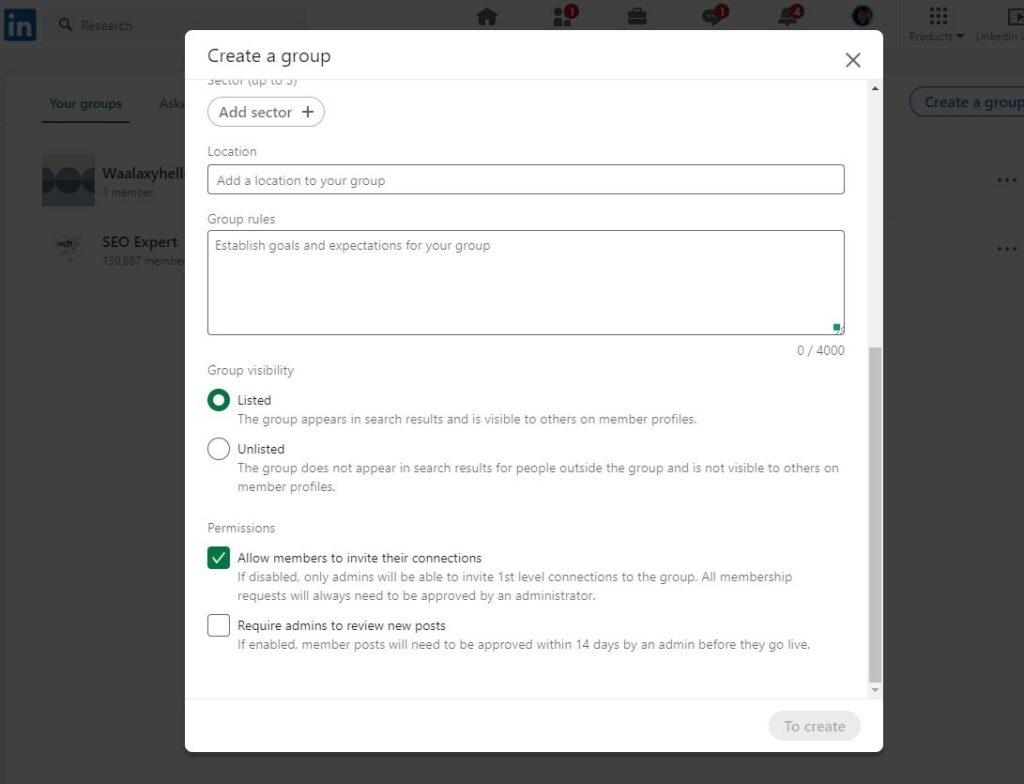Viewport: 1024px width, 784px height.
Task: Click the Home icon in the navbar
Action: click(x=487, y=17)
